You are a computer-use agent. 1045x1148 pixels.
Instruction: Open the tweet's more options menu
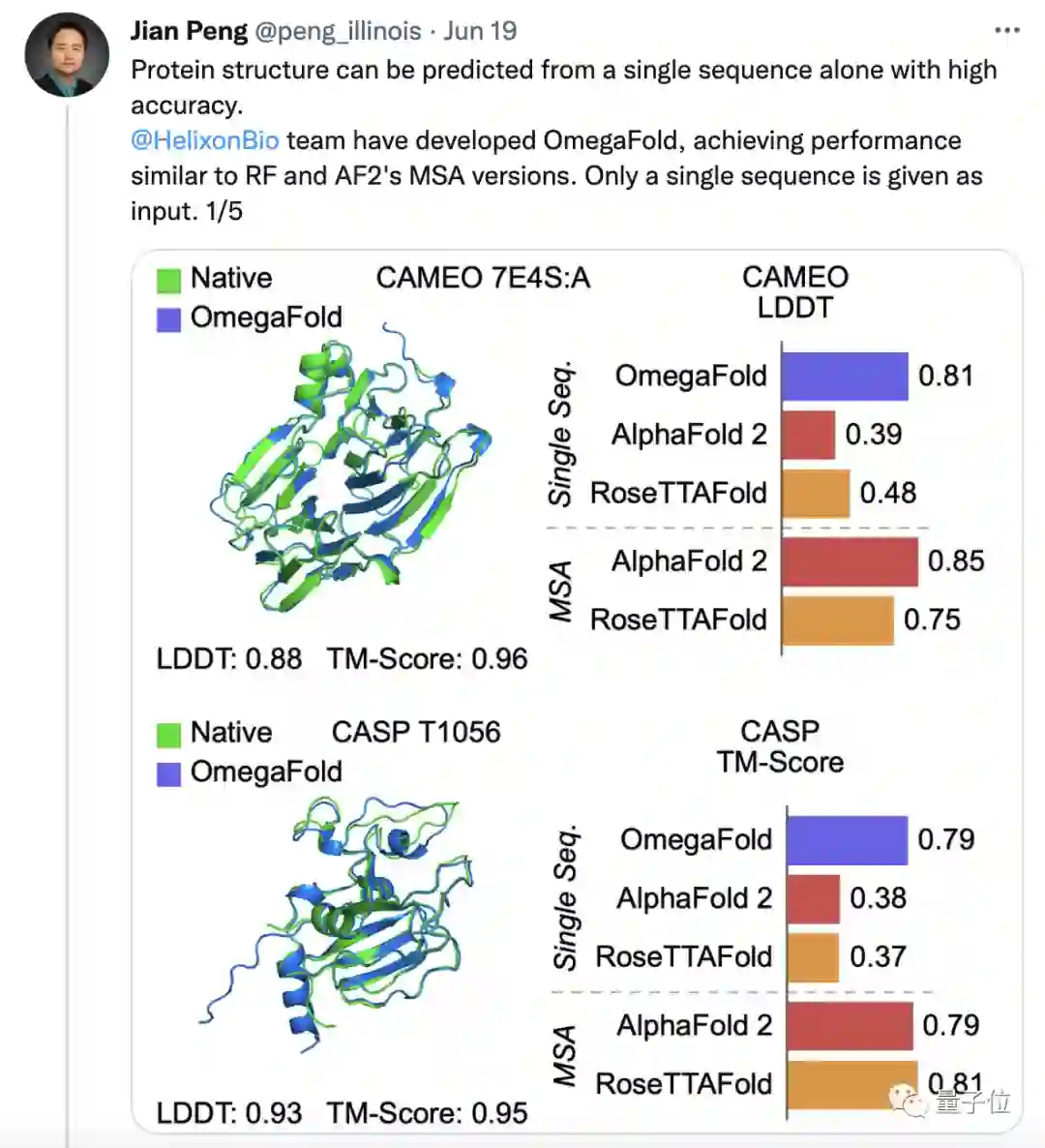point(1006,31)
